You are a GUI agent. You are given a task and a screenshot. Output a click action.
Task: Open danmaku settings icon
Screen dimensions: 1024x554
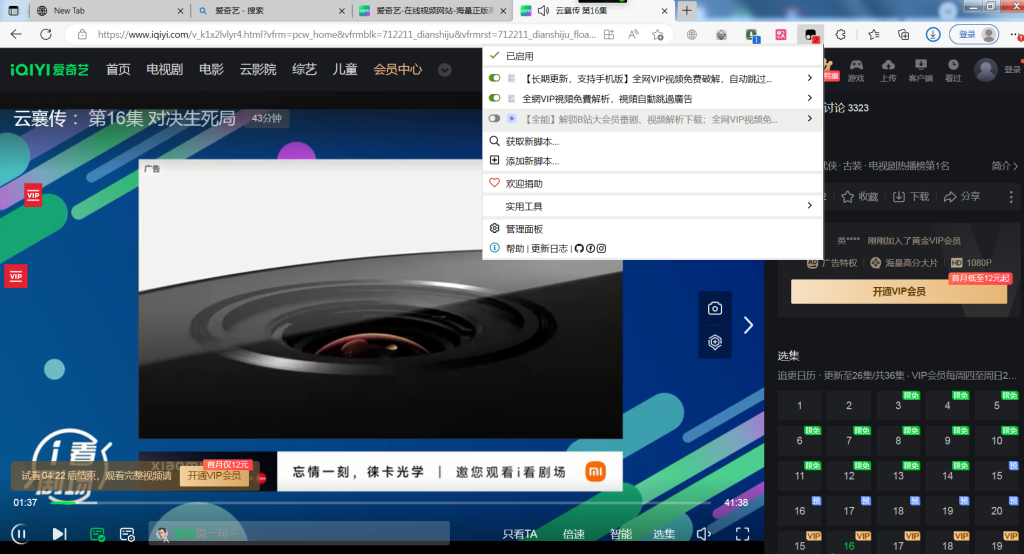click(127, 534)
